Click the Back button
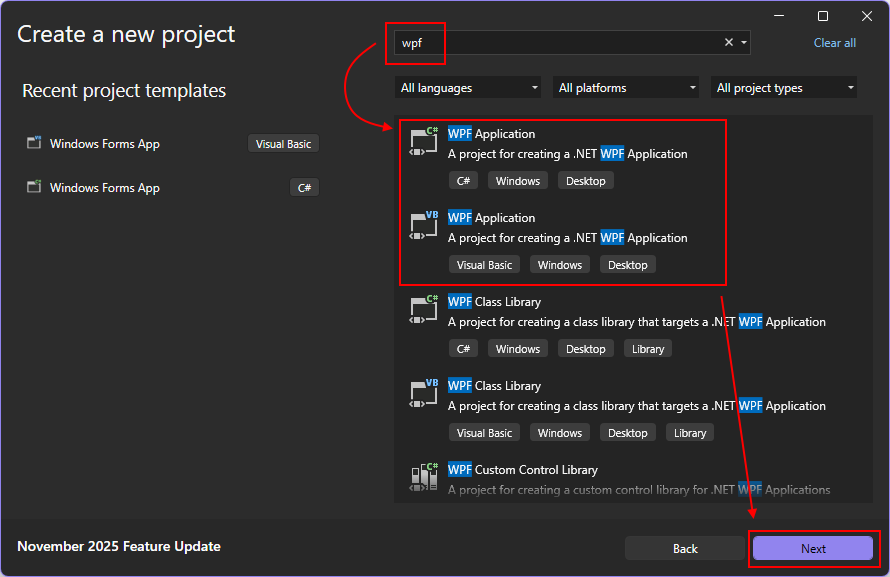The height and width of the screenshot is (577, 890). coord(685,548)
